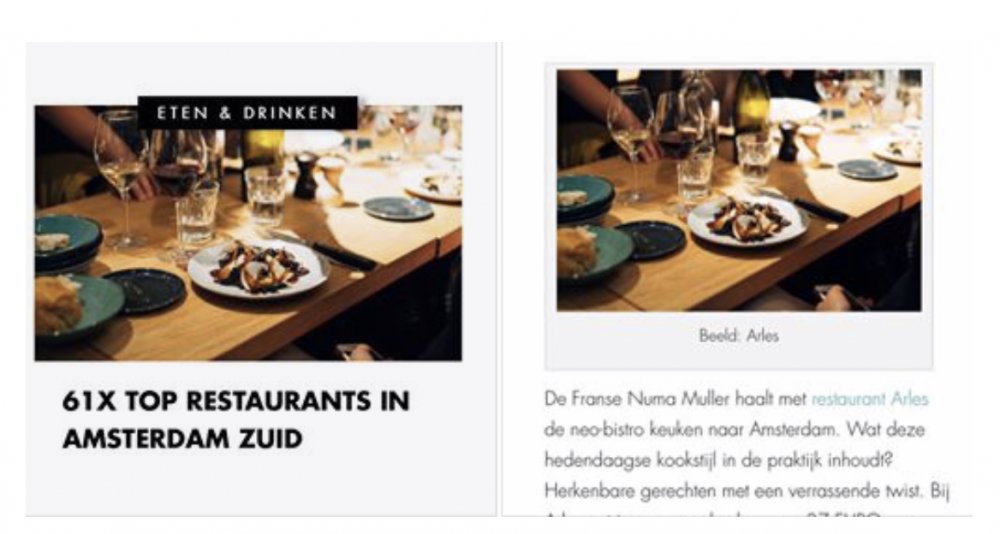
Task: Click the Herkenbare gerechten text line
Action: point(747,491)
